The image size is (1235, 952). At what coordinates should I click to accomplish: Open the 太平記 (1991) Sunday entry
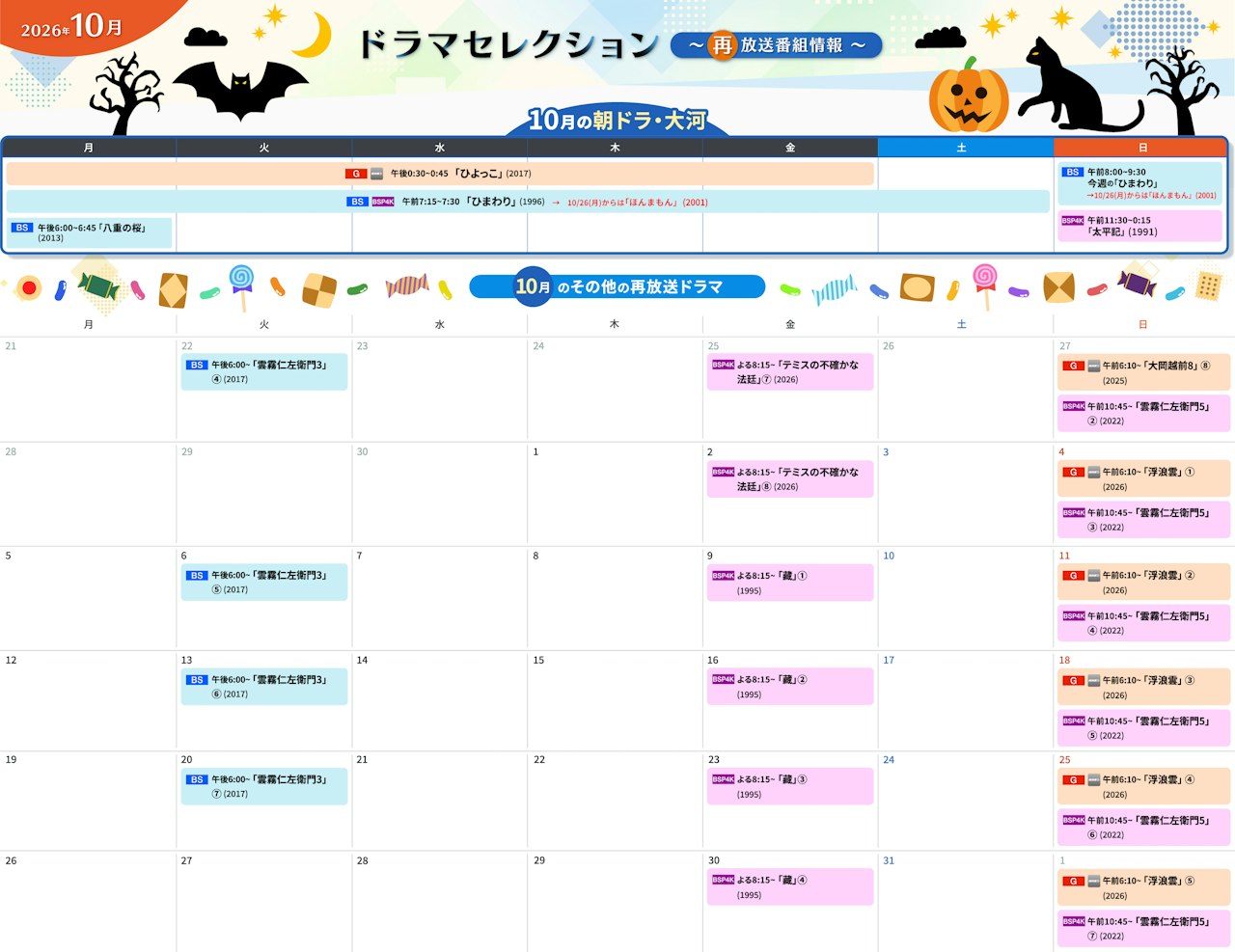[x=1140, y=226]
